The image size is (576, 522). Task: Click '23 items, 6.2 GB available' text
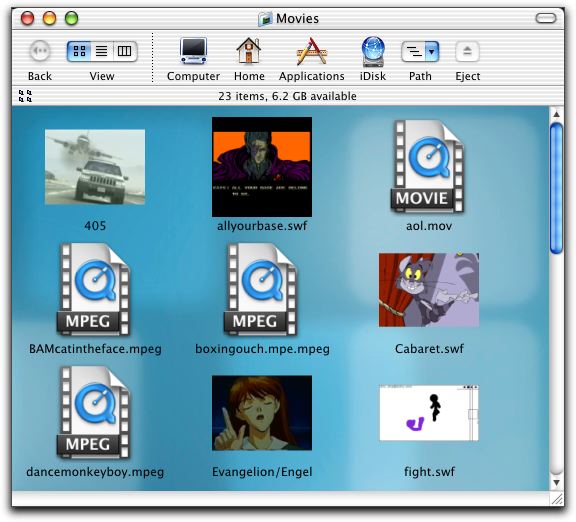coord(287,96)
